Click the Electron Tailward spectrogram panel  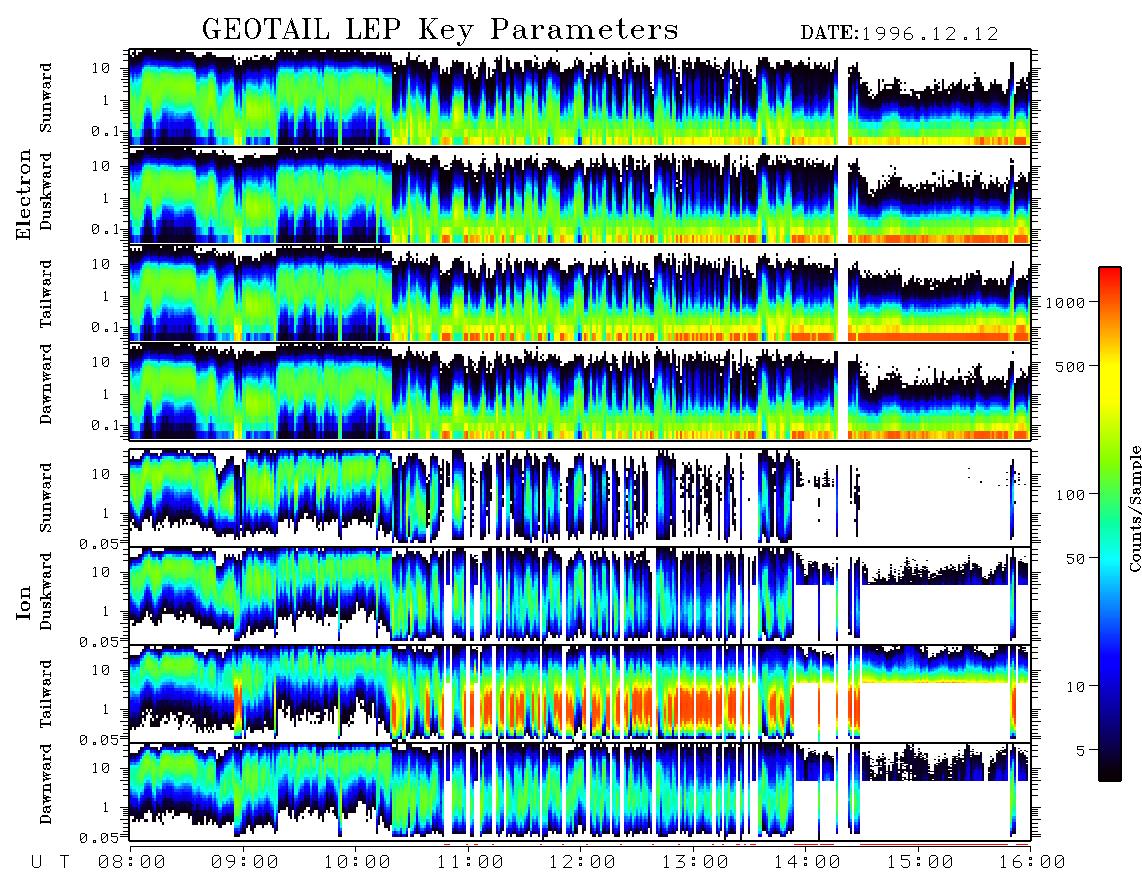click(580, 294)
